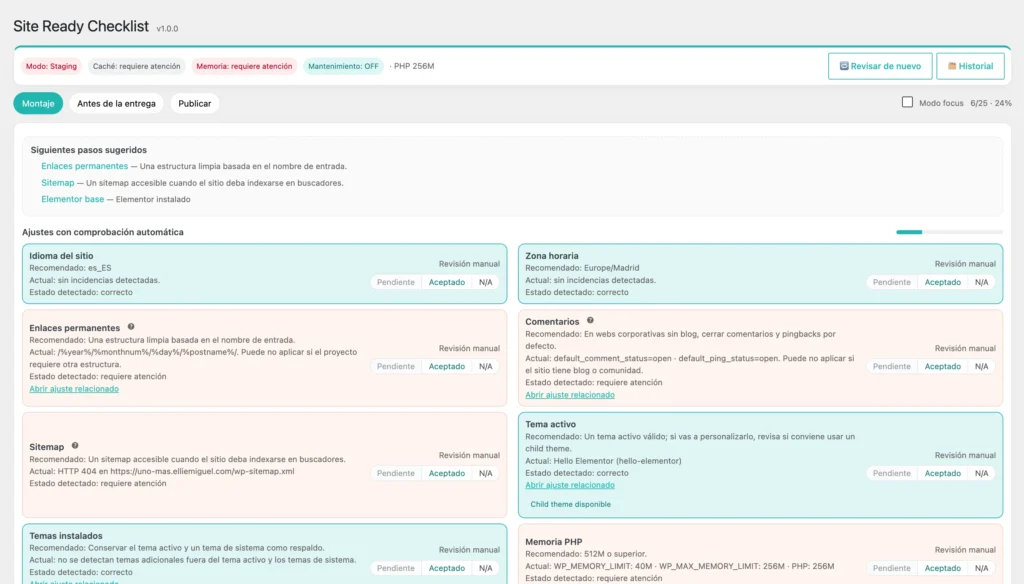Screen dimensions: 1024x584
Task: Click help icon beside Sitemap heading
Action: click(x=75, y=446)
